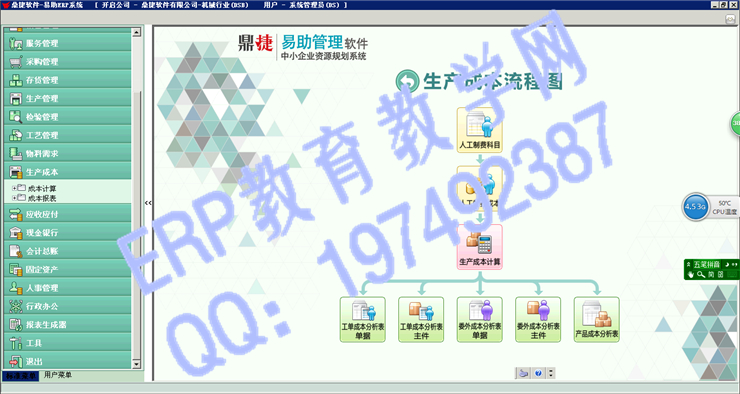The image size is (740, 394).
Task: Open the 产品成本分析表 icon
Action: 597,319
